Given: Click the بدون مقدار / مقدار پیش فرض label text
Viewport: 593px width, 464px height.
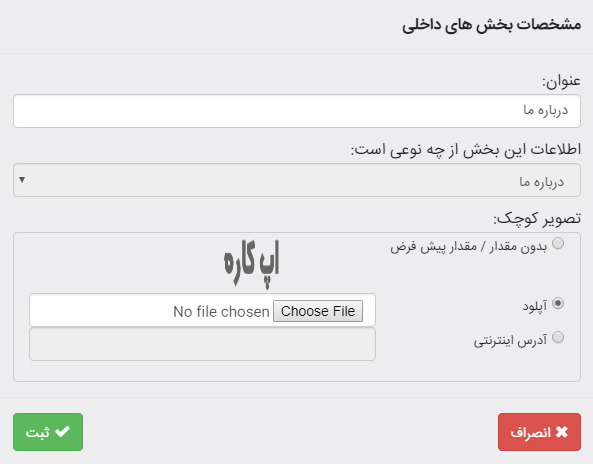Looking at the screenshot, I should click(469, 247).
